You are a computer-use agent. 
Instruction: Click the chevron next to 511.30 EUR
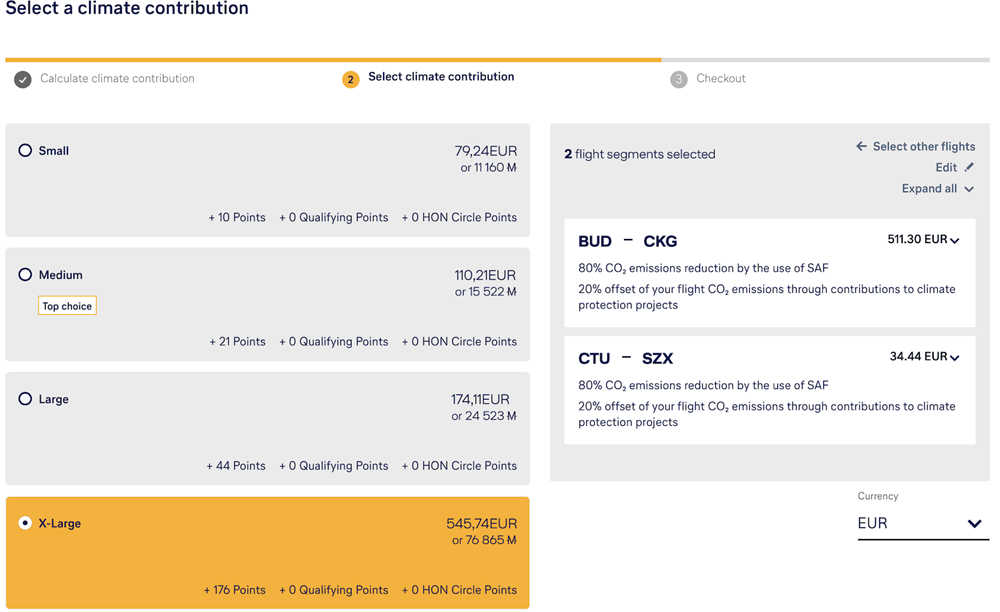[x=955, y=241]
